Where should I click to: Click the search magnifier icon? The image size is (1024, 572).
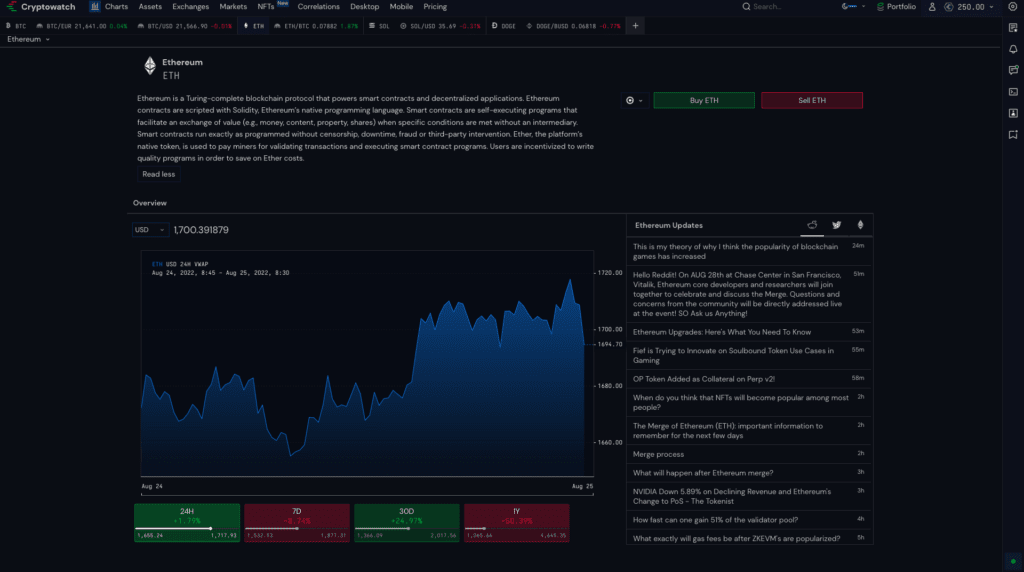point(746,7)
